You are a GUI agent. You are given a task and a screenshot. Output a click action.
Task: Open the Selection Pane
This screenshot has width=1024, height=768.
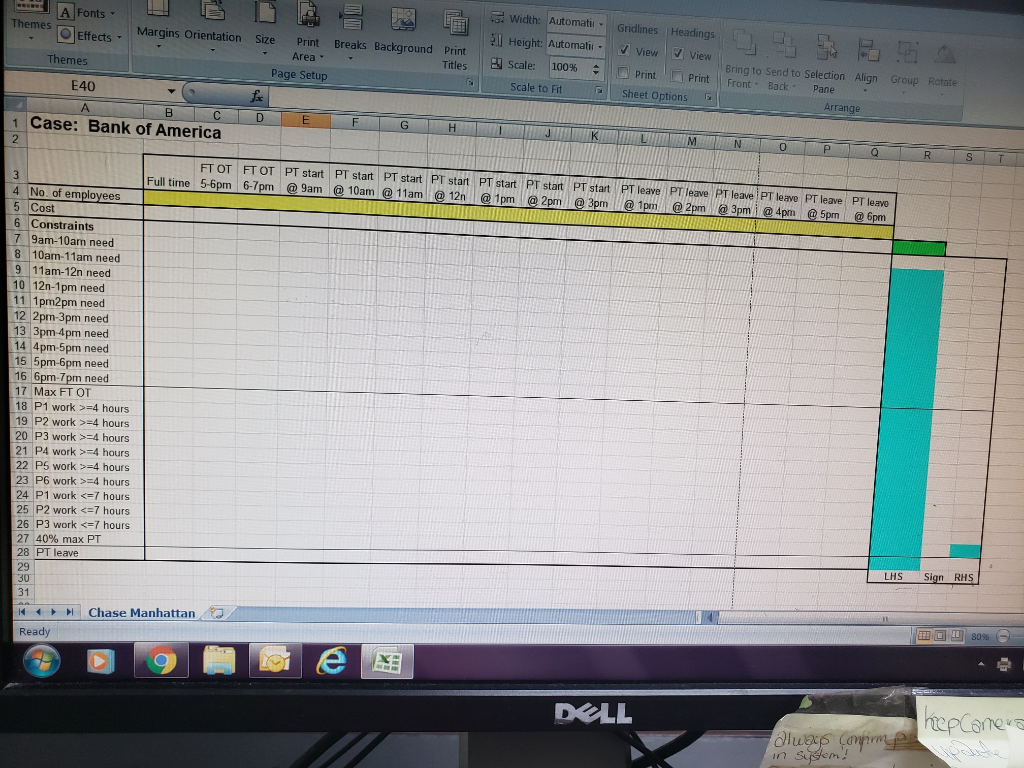(824, 64)
